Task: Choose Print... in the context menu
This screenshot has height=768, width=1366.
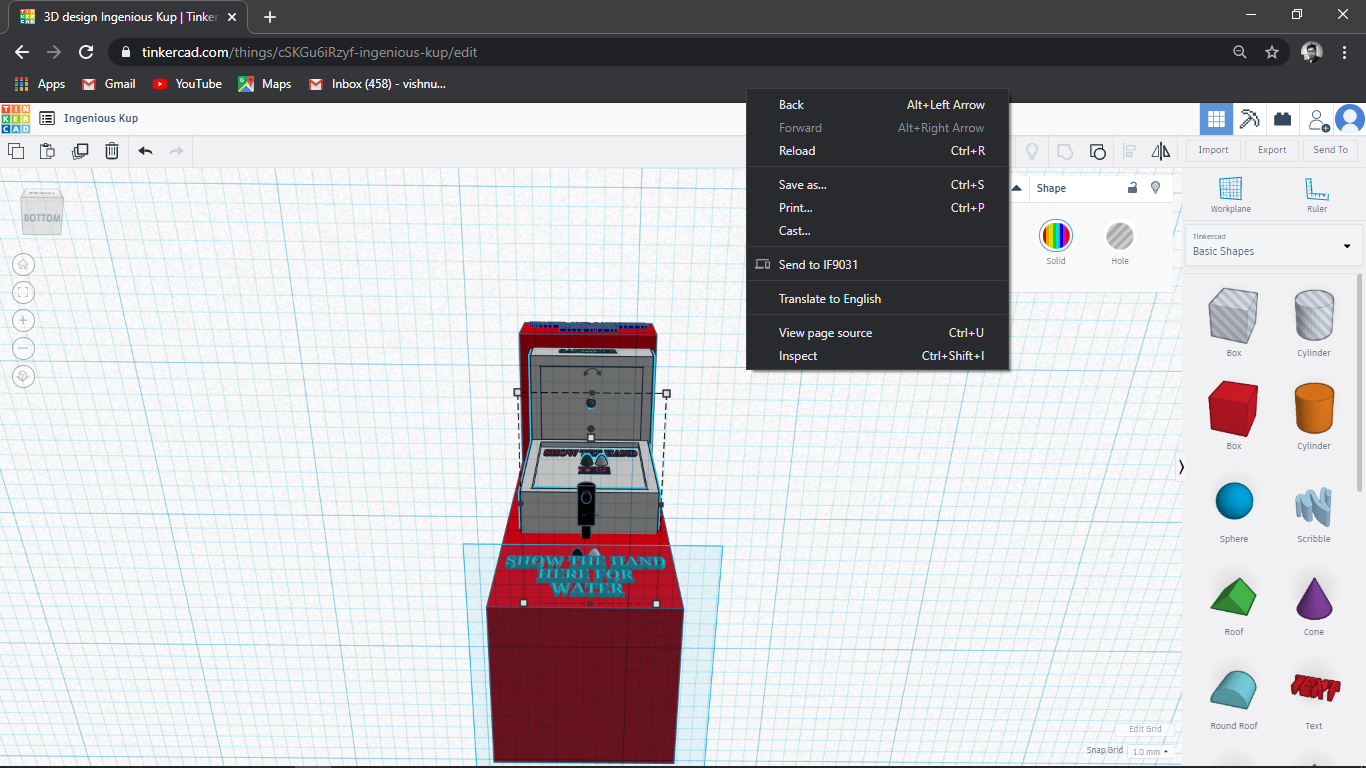Action: point(877,208)
